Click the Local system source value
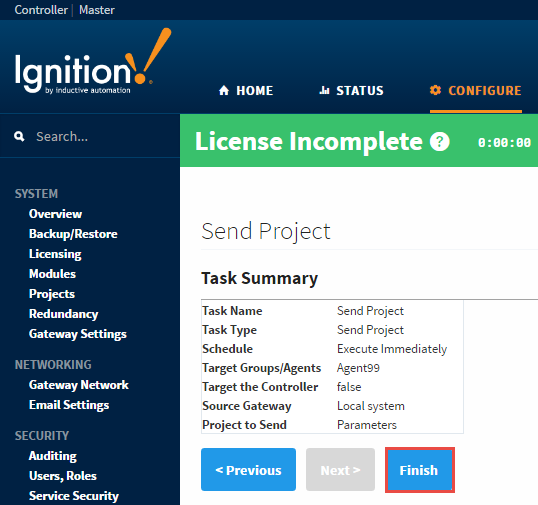This screenshot has width=538, height=505. coord(371,406)
